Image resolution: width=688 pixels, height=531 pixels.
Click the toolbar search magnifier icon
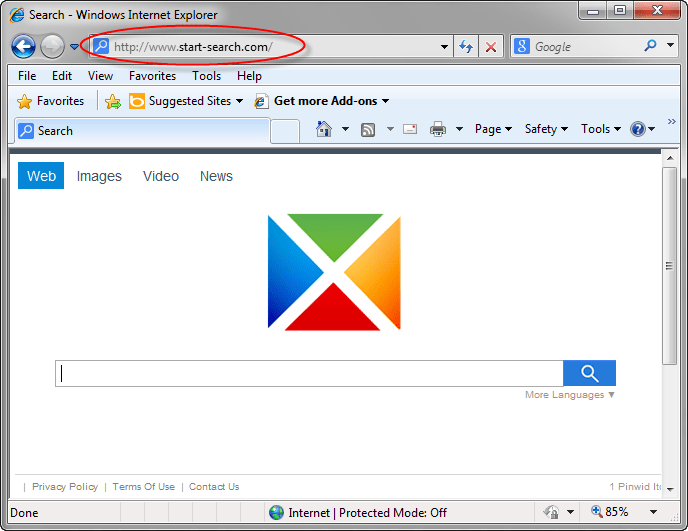(650, 46)
